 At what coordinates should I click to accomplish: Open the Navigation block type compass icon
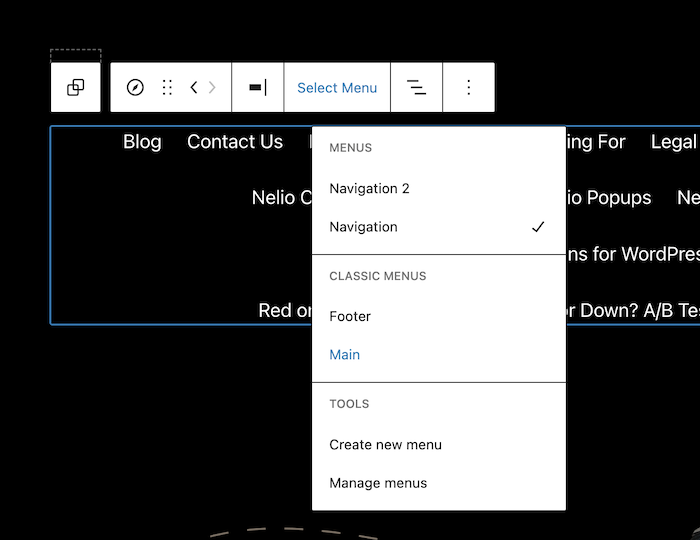click(135, 87)
